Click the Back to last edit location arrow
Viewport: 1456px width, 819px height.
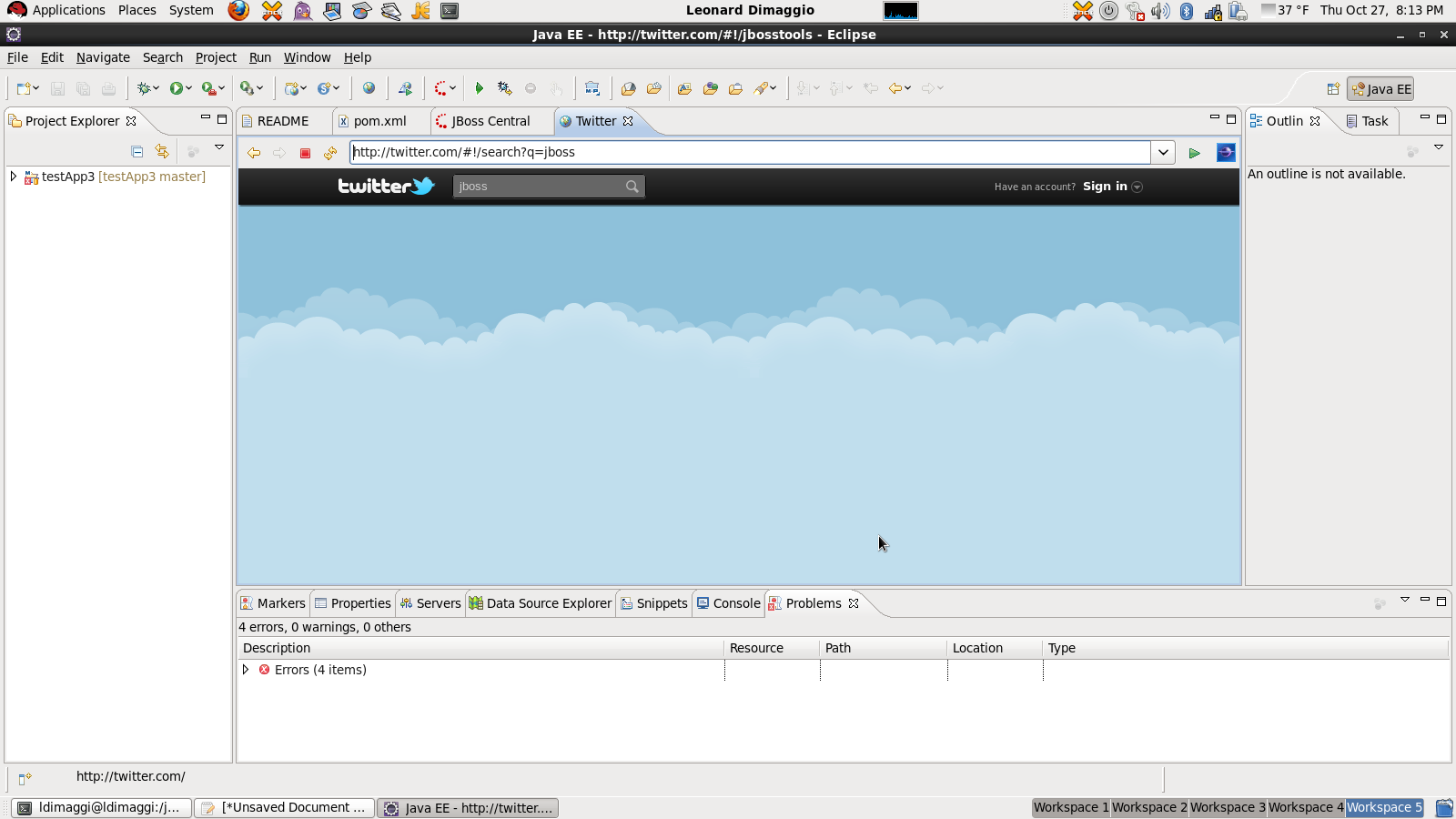pyautogui.click(x=871, y=88)
